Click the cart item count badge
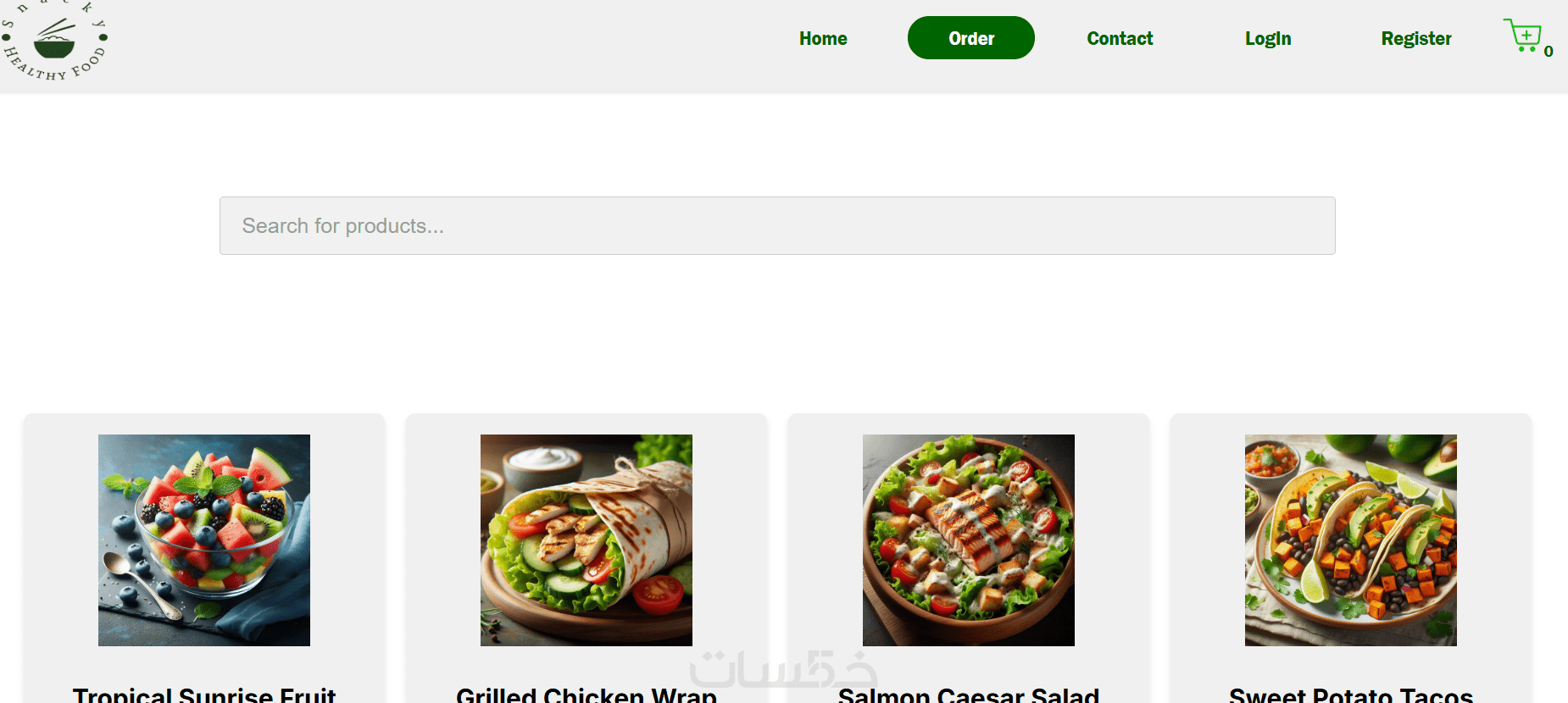This screenshot has width=1568, height=703. 1549,52
